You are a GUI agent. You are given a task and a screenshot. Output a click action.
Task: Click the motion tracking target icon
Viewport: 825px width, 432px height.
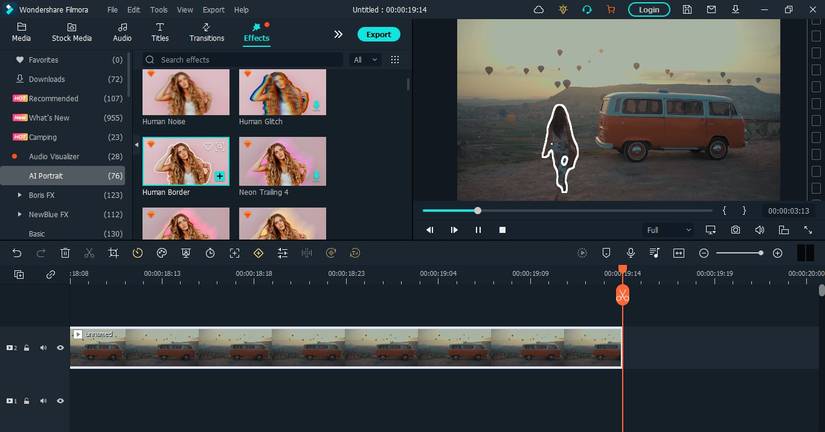pyautogui.click(x=234, y=253)
